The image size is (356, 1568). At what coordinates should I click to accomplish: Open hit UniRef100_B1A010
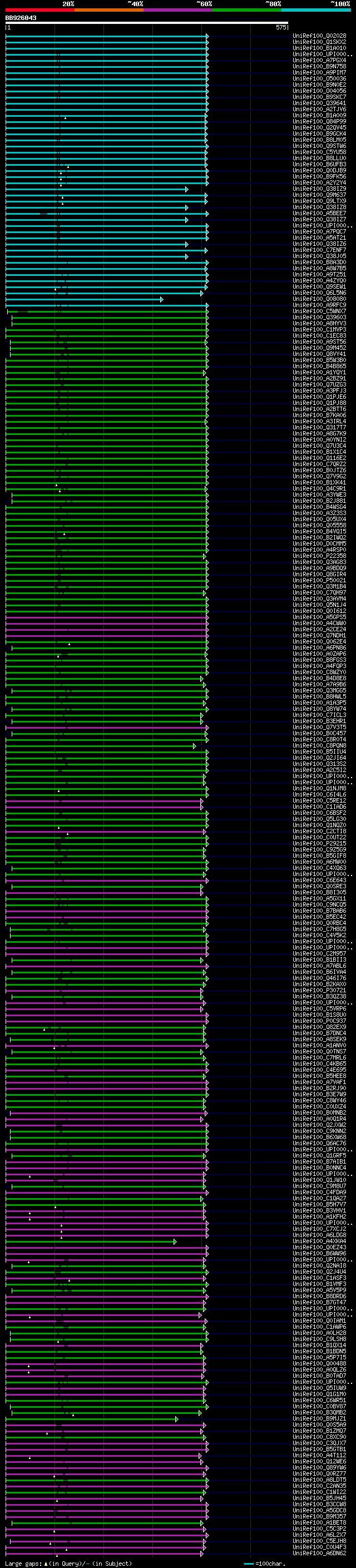click(x=319, y=49)
